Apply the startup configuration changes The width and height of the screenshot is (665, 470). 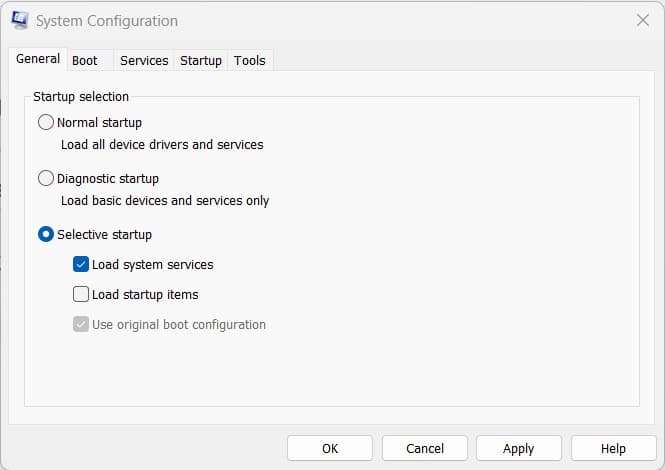coord(518,448)
